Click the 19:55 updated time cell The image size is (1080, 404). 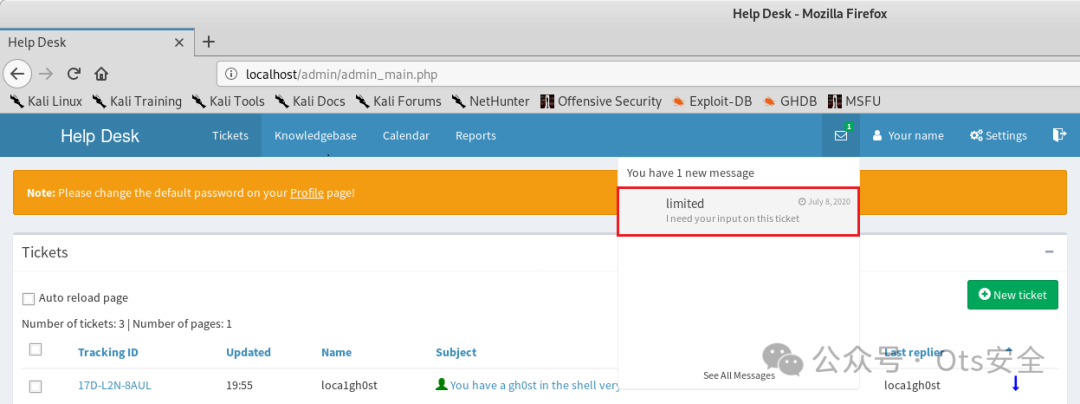pos(238,385)
